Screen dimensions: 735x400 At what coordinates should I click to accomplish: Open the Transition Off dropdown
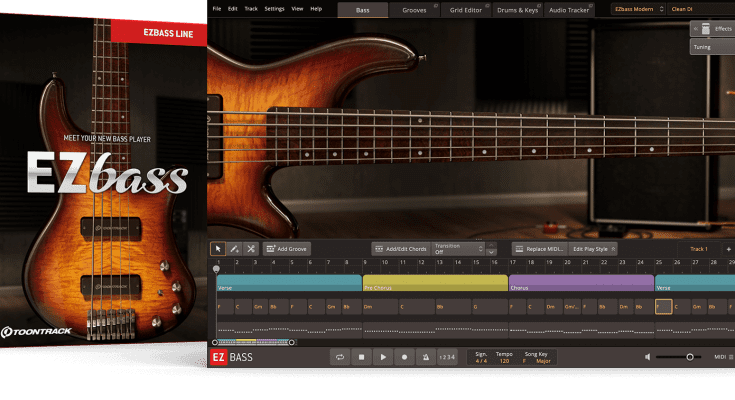tap(459, 248)
